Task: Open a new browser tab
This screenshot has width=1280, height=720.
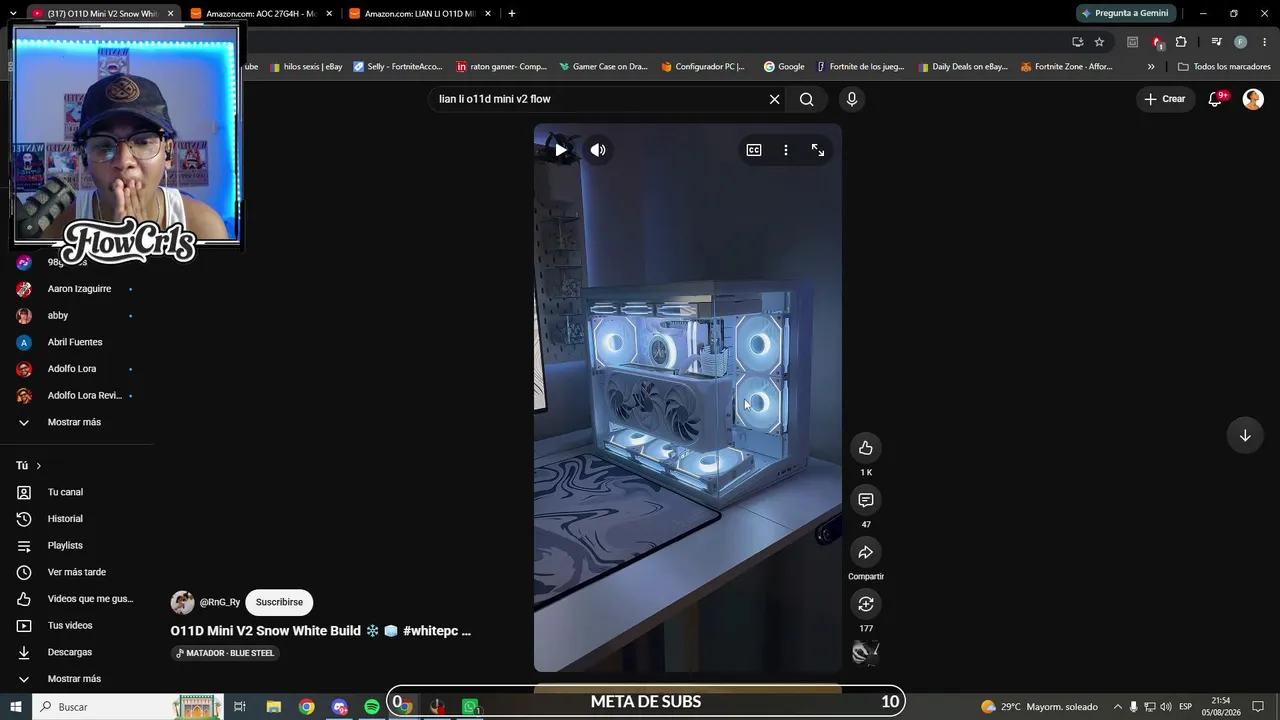Action: tap(512, 14)
